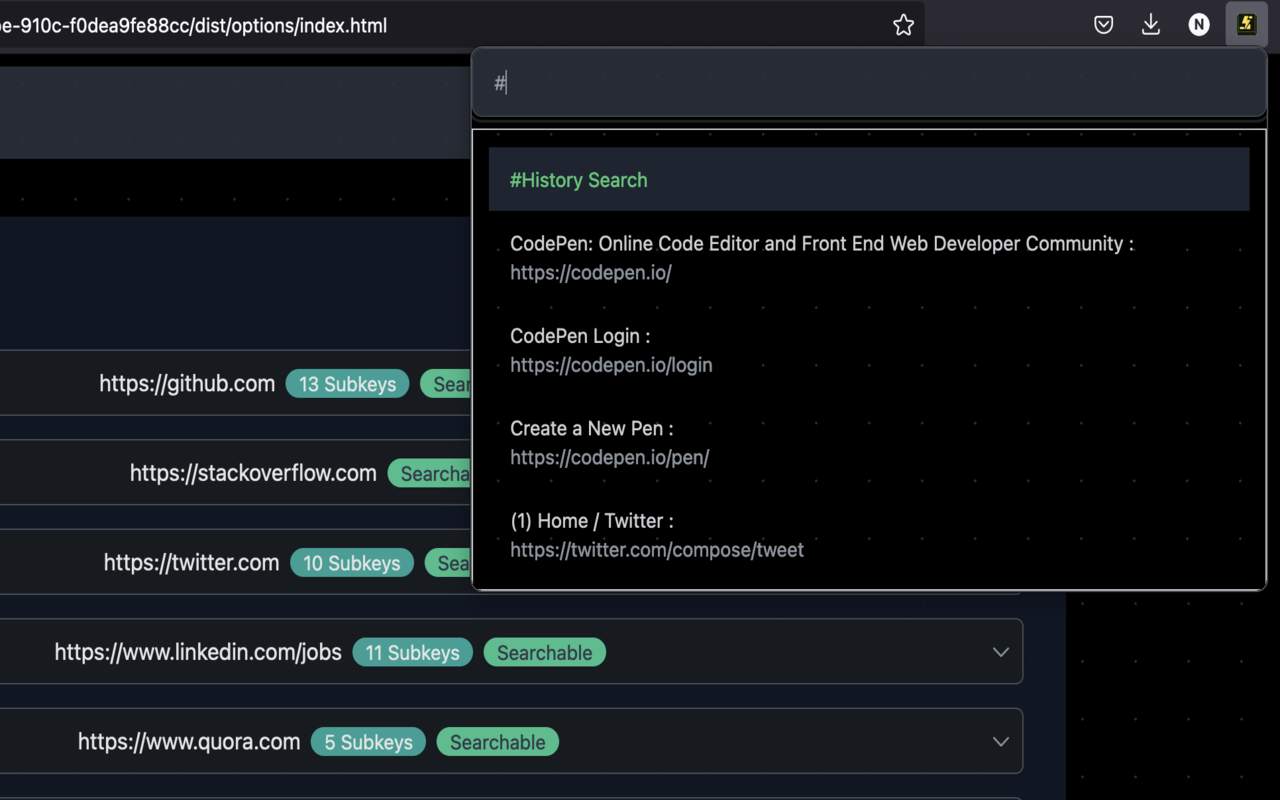
Task: Expand the linkedin.com/jobs row chevron
Action: [1000, 652]
